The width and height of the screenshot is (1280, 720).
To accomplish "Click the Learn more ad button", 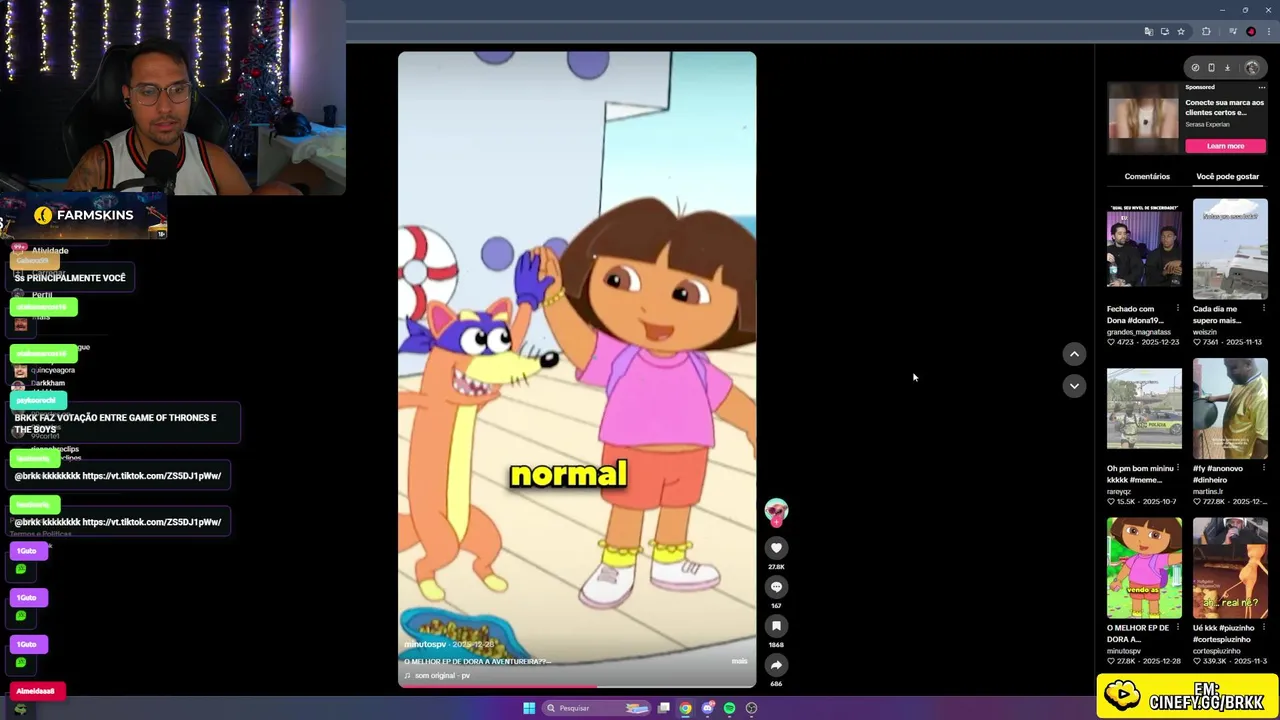I will coord(1225,146).
